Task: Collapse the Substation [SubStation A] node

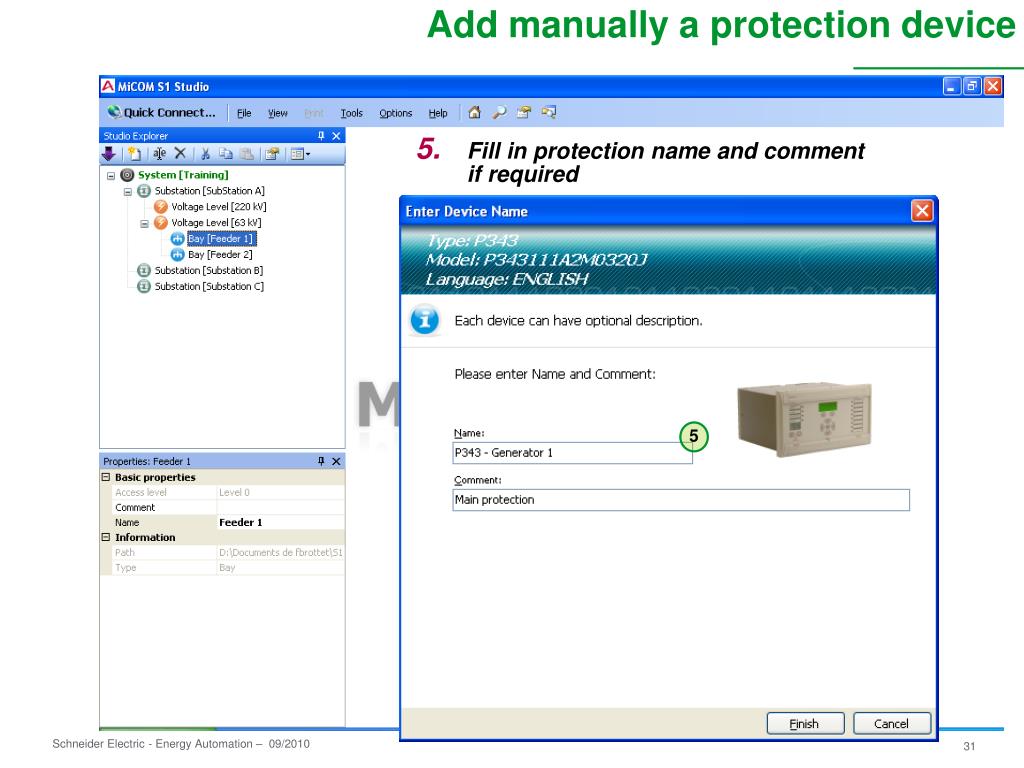Action: 128,191
